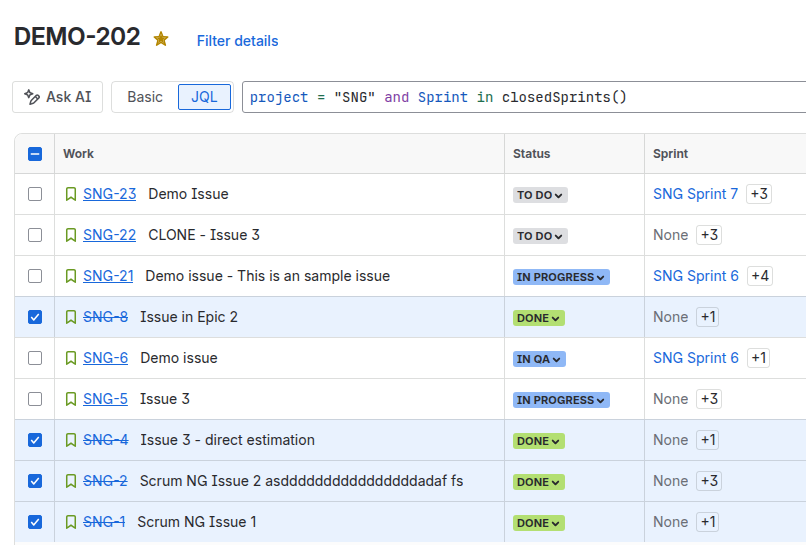Open issue SNG-5 link
The width and height of the screenshot is (806, 545).
[105, 399]
